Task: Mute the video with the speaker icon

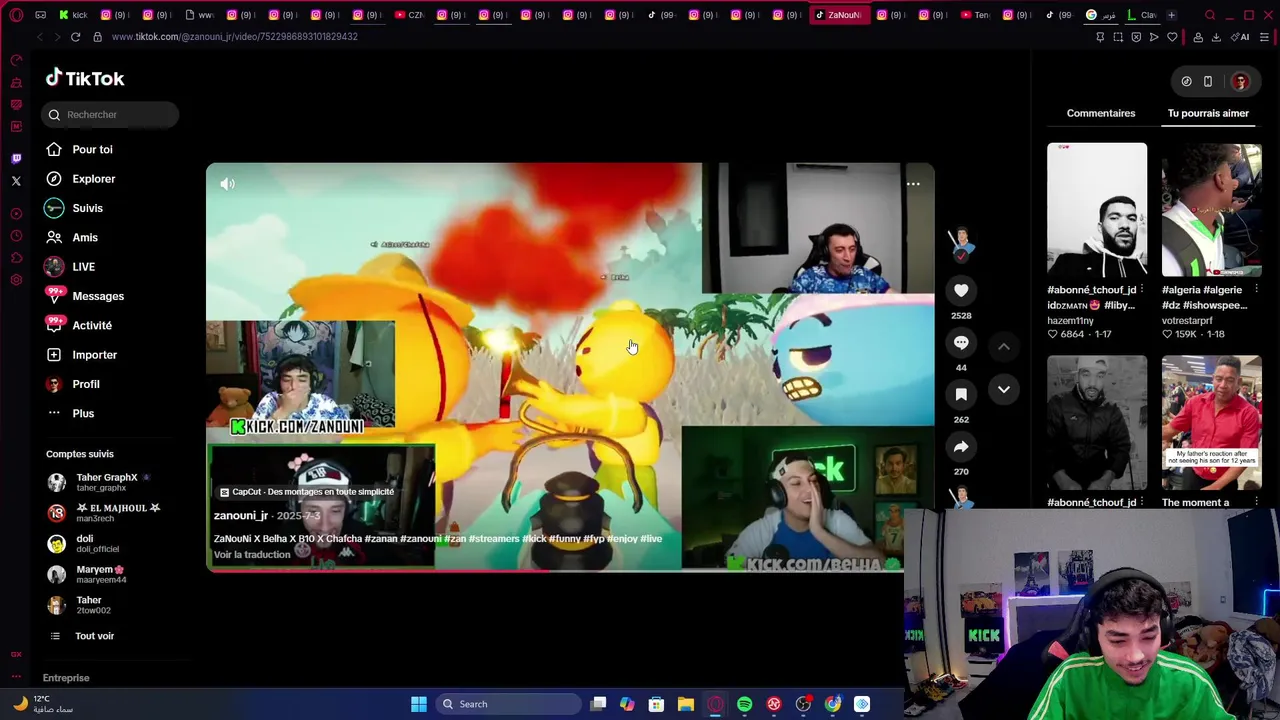Action: (x=227, y=184)
